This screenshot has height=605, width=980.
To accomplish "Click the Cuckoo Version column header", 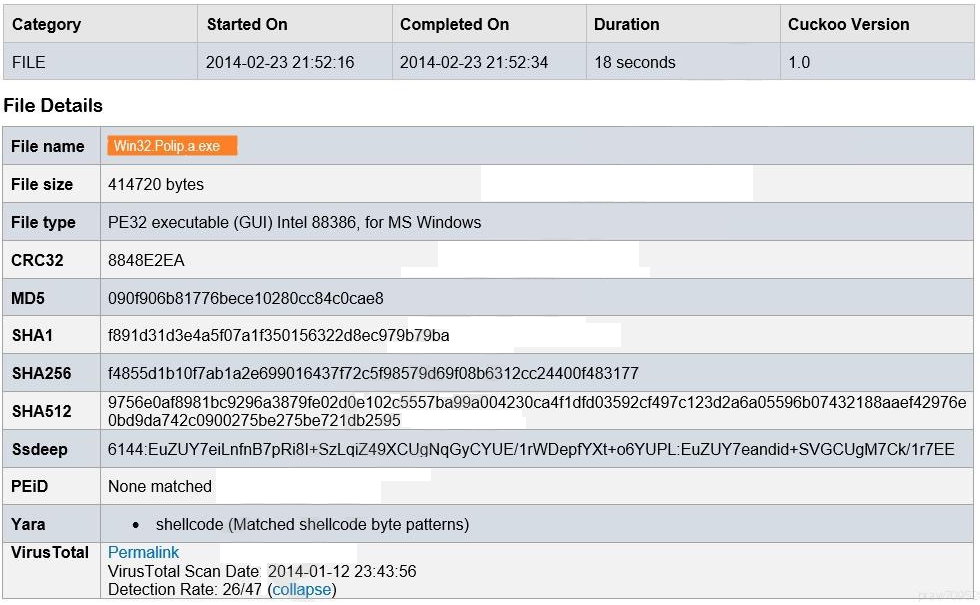I will [x=848, y=24].
